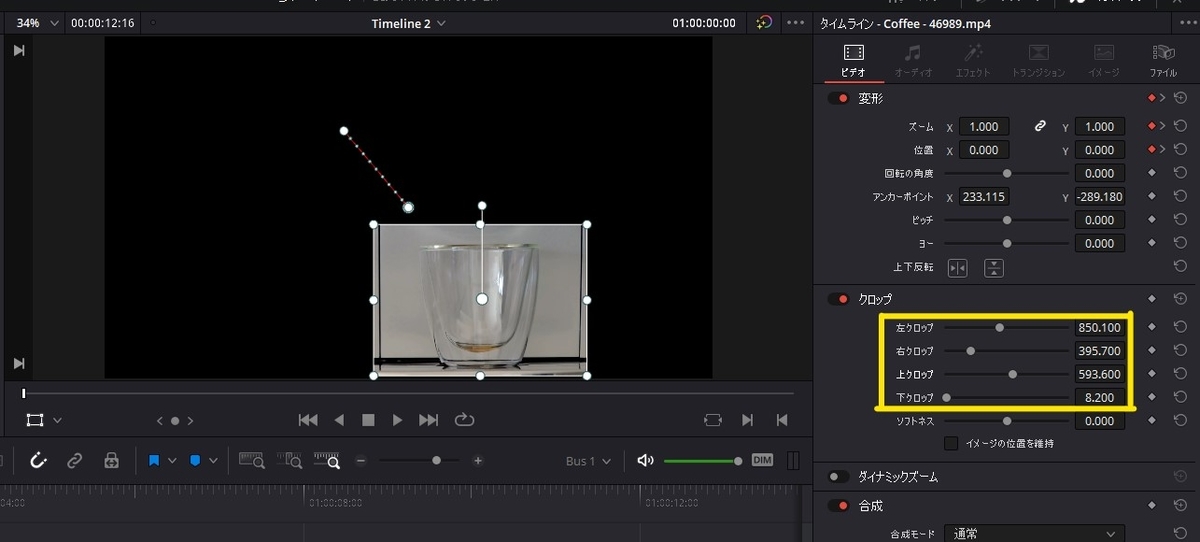The width and height of the screenshot is (1200, 542).
Task: Open 合成モード 通常 dropdown
Action: tap(1034, 534)
